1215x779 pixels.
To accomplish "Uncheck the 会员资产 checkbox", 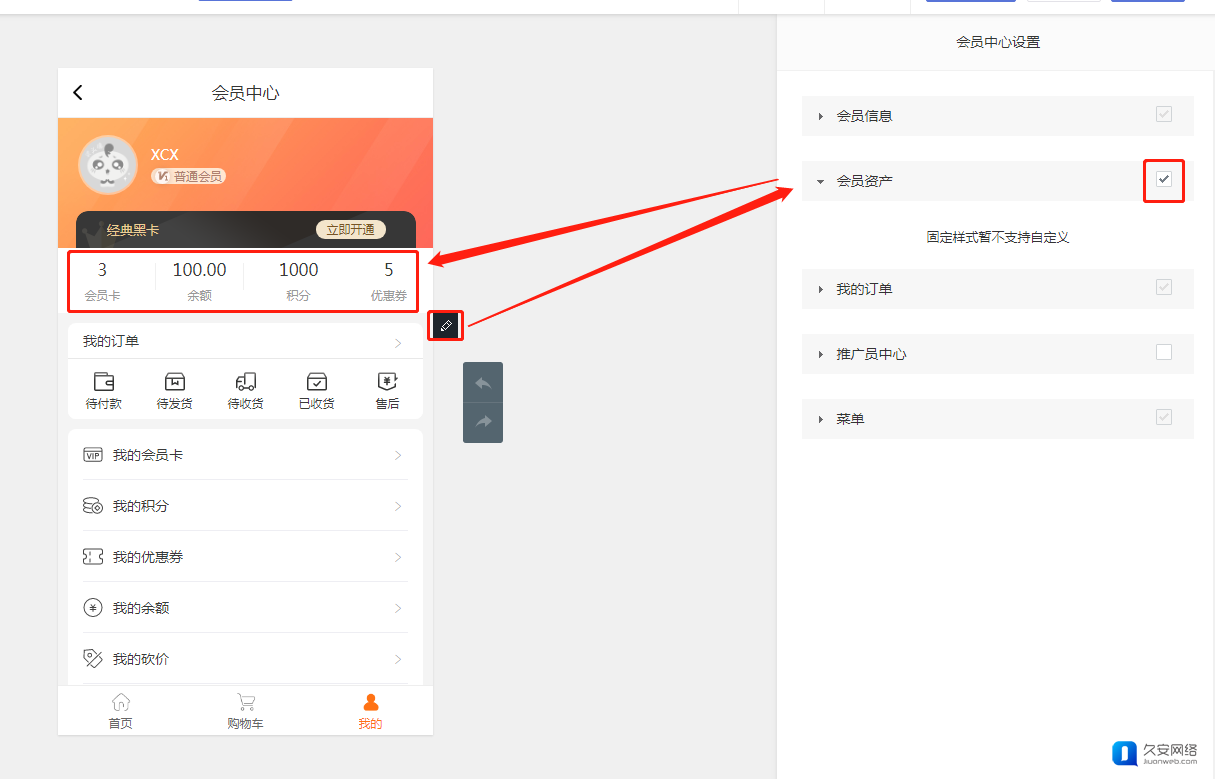I will [1163, 179].
